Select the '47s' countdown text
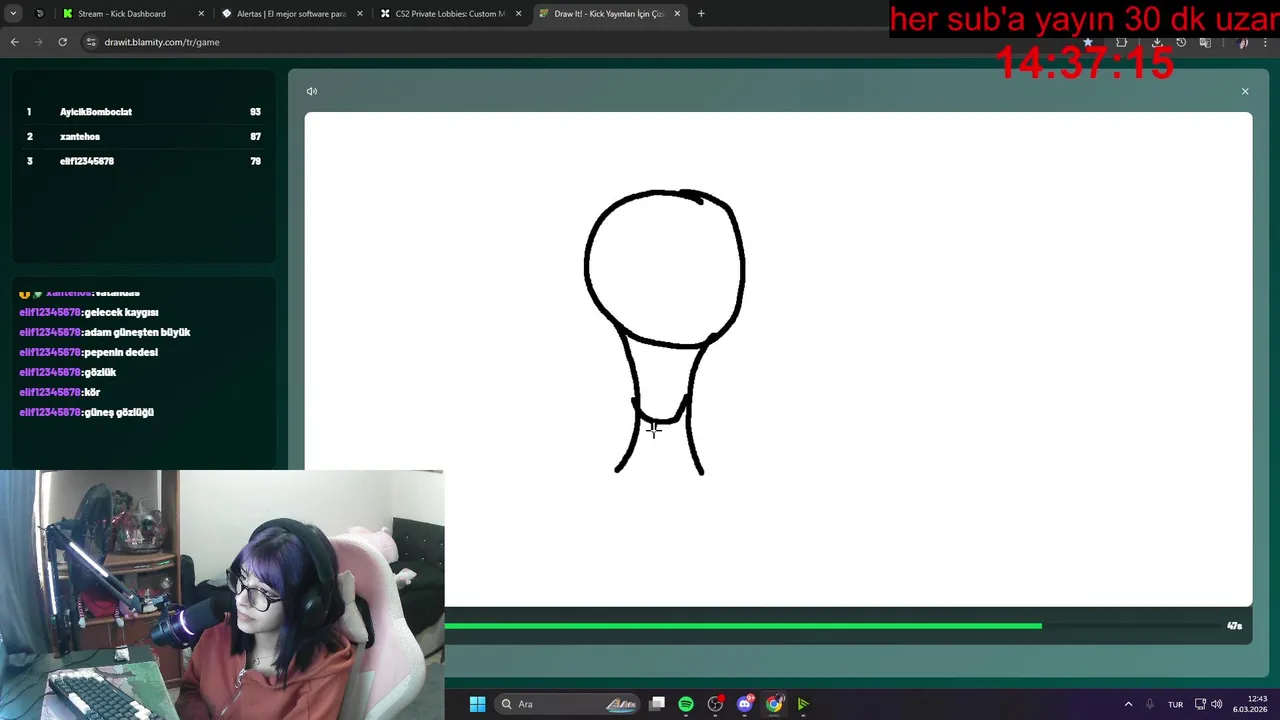The height and width of the screenshot is (720, 1280). pyautogui.click(x=1234, y=626)
